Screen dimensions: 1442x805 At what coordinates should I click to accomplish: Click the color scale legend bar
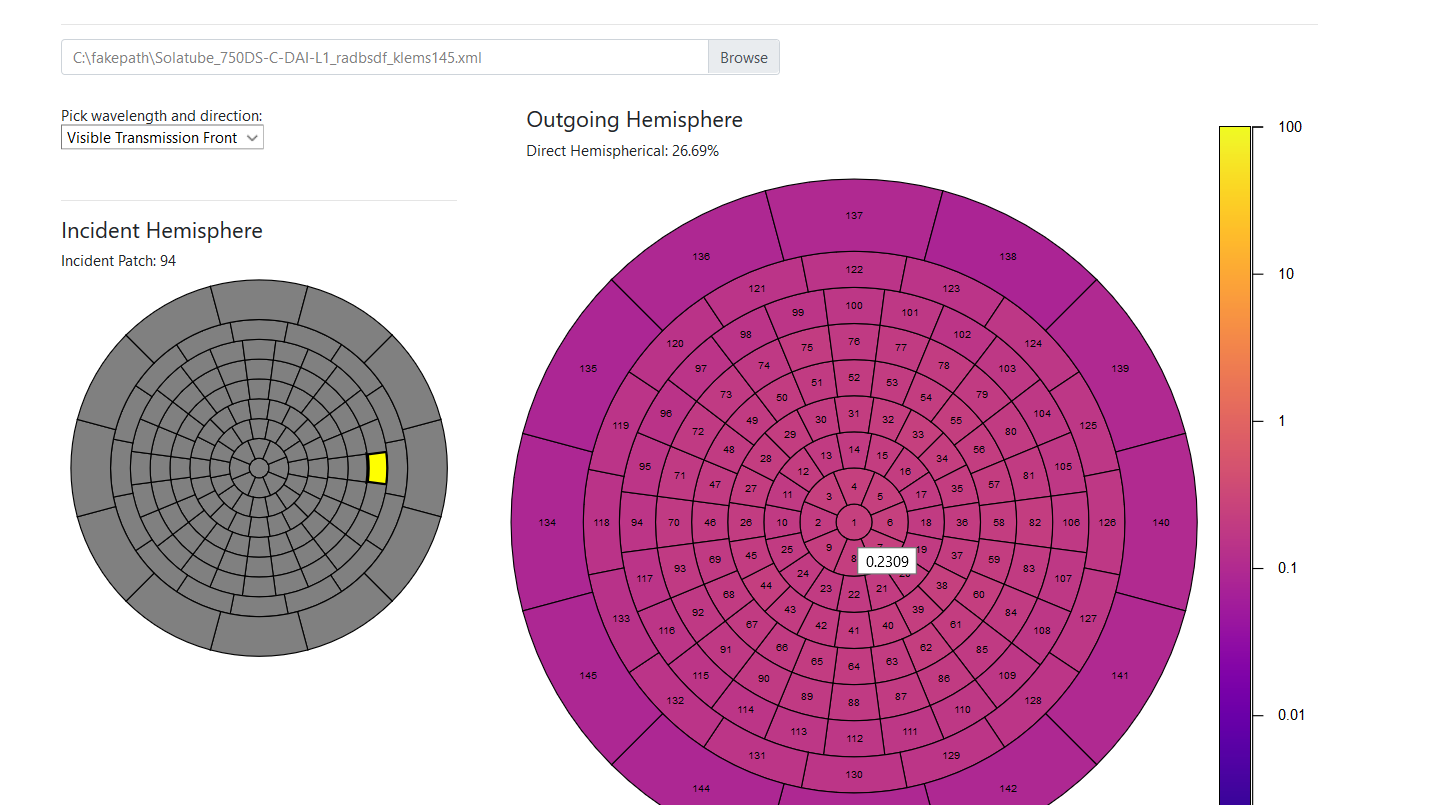click(1235, 465)
